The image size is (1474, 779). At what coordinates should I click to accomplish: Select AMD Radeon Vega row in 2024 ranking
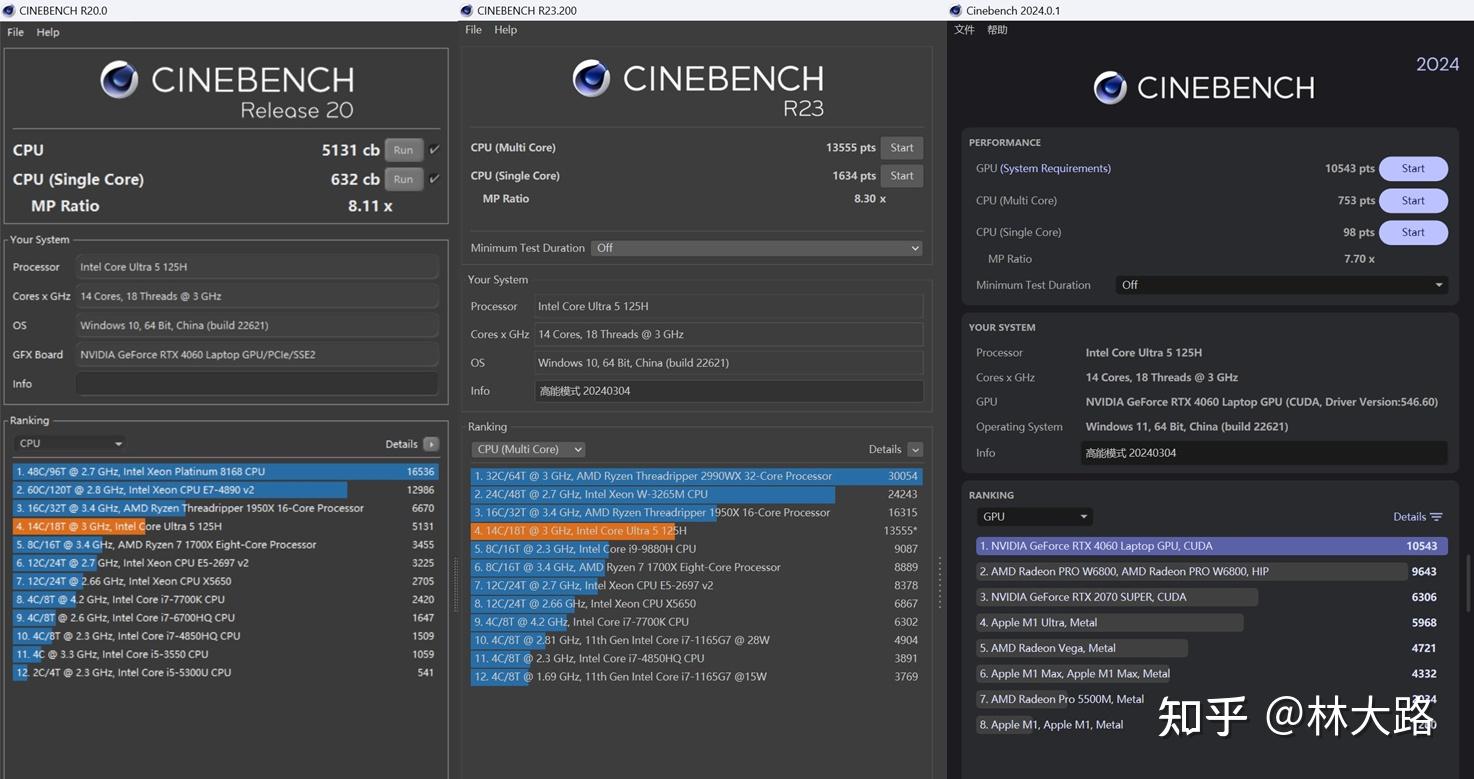(x=1211, y=649)
